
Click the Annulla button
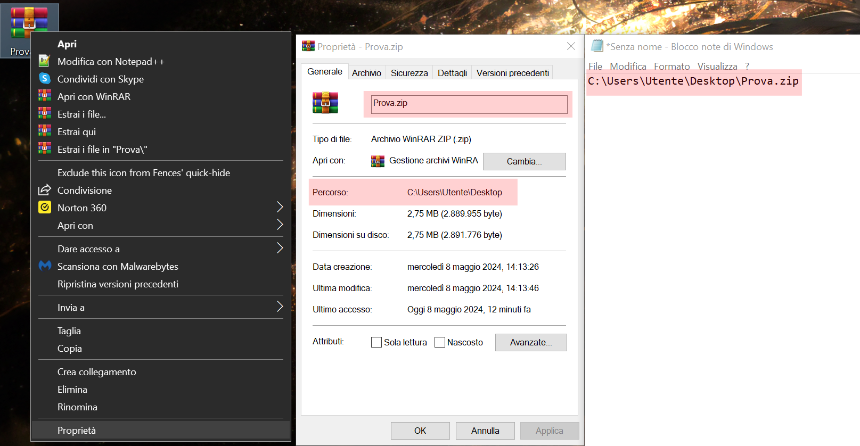pos(485,431)
